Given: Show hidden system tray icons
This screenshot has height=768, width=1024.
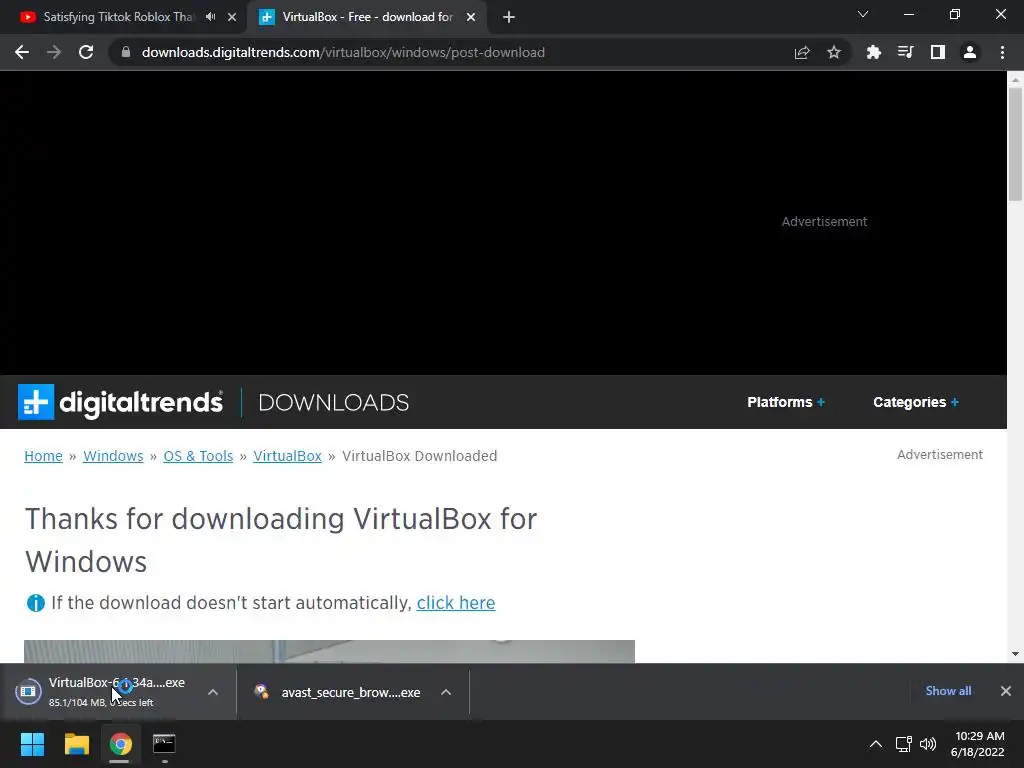Looking at the screenshot, I should pyautogui.click(x=876, y=744).
